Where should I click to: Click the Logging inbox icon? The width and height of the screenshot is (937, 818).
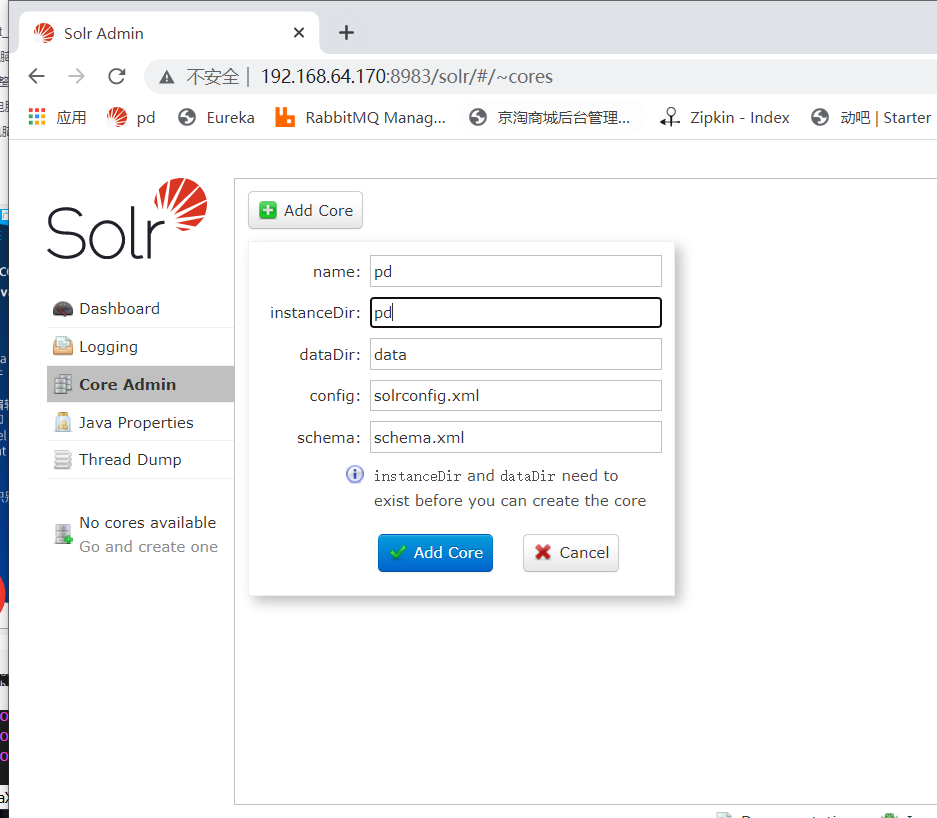pyautogui.click(x=63, y=346)
